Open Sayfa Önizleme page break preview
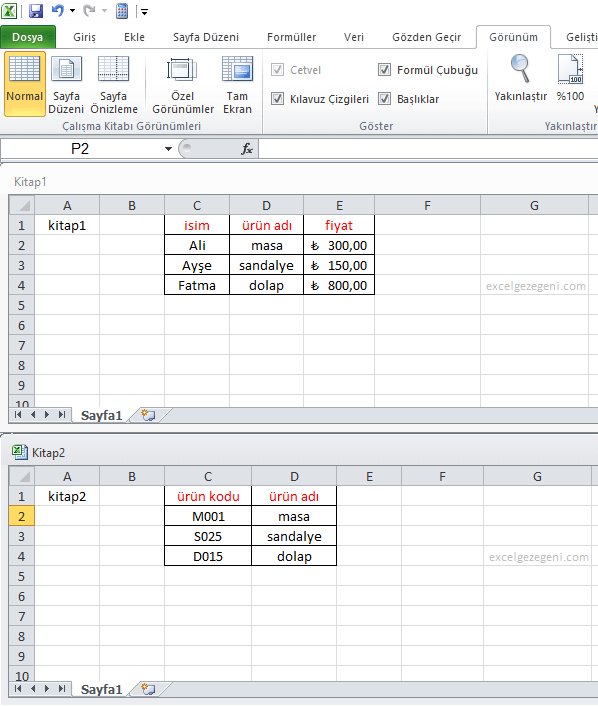This screenshot has height=706, width=598. [x=113, y=84]
